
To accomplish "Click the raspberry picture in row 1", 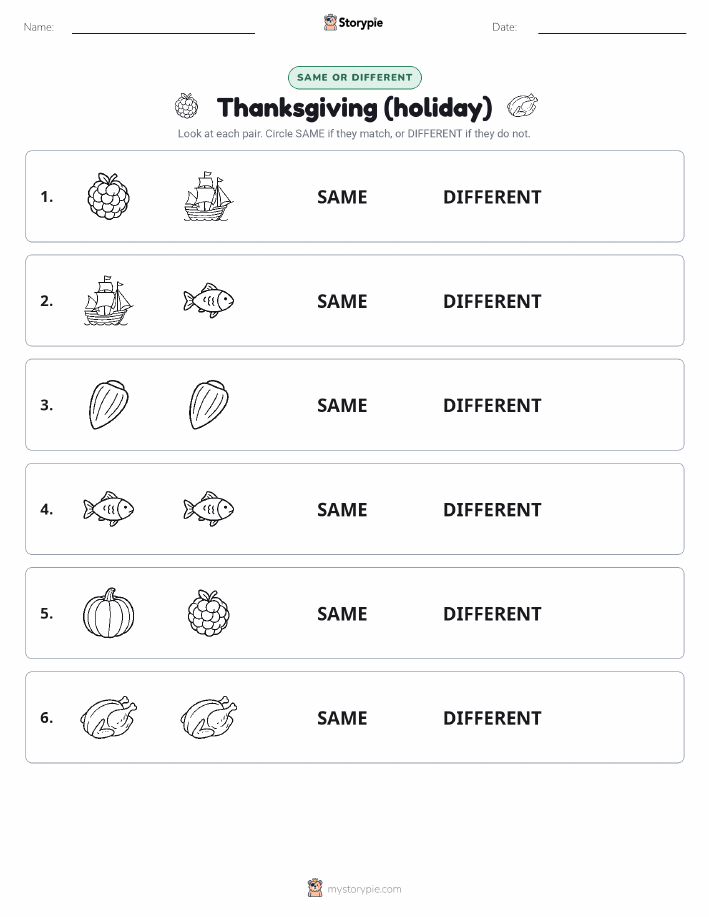I will pos(108,196).
